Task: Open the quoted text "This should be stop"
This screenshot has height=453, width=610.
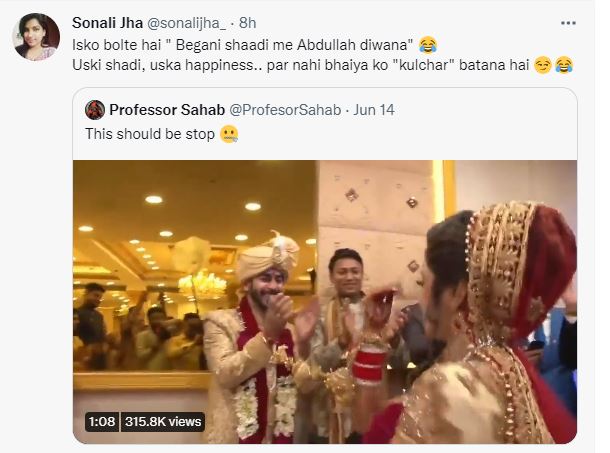Action: pyautogui.click(x=150, y=134)
